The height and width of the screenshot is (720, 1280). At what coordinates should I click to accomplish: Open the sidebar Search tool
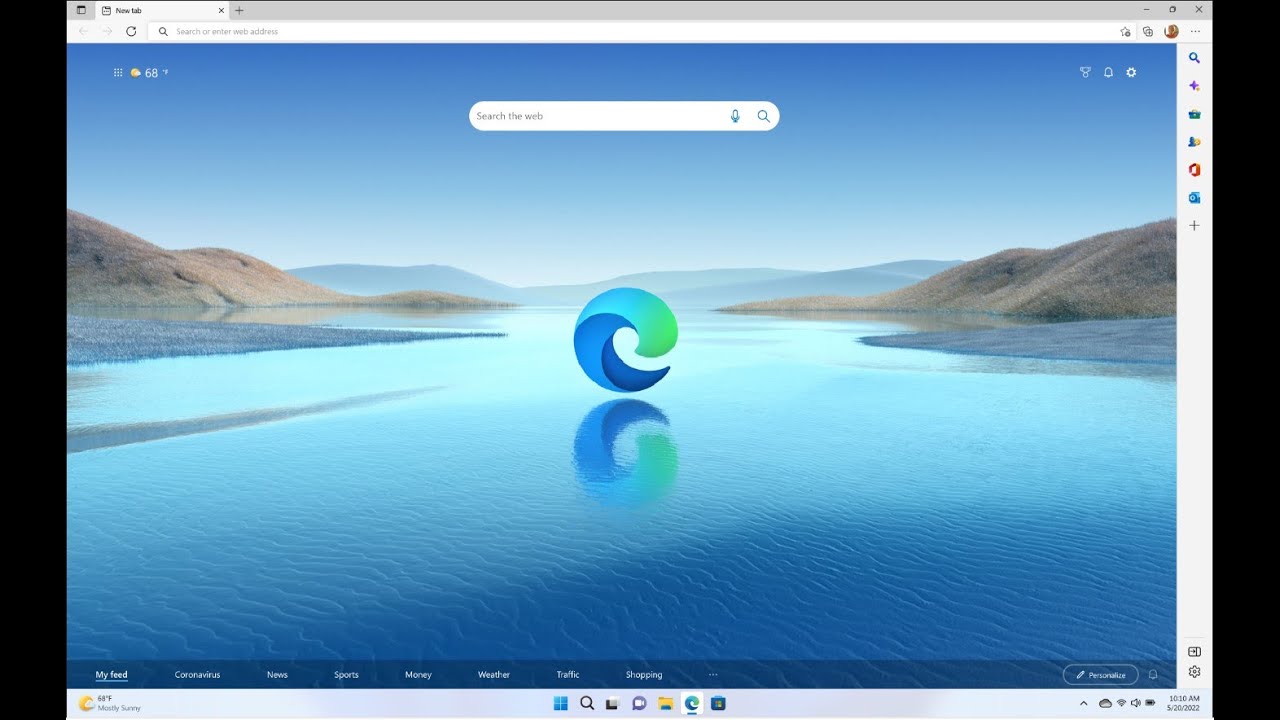(x=1194, y=58)
